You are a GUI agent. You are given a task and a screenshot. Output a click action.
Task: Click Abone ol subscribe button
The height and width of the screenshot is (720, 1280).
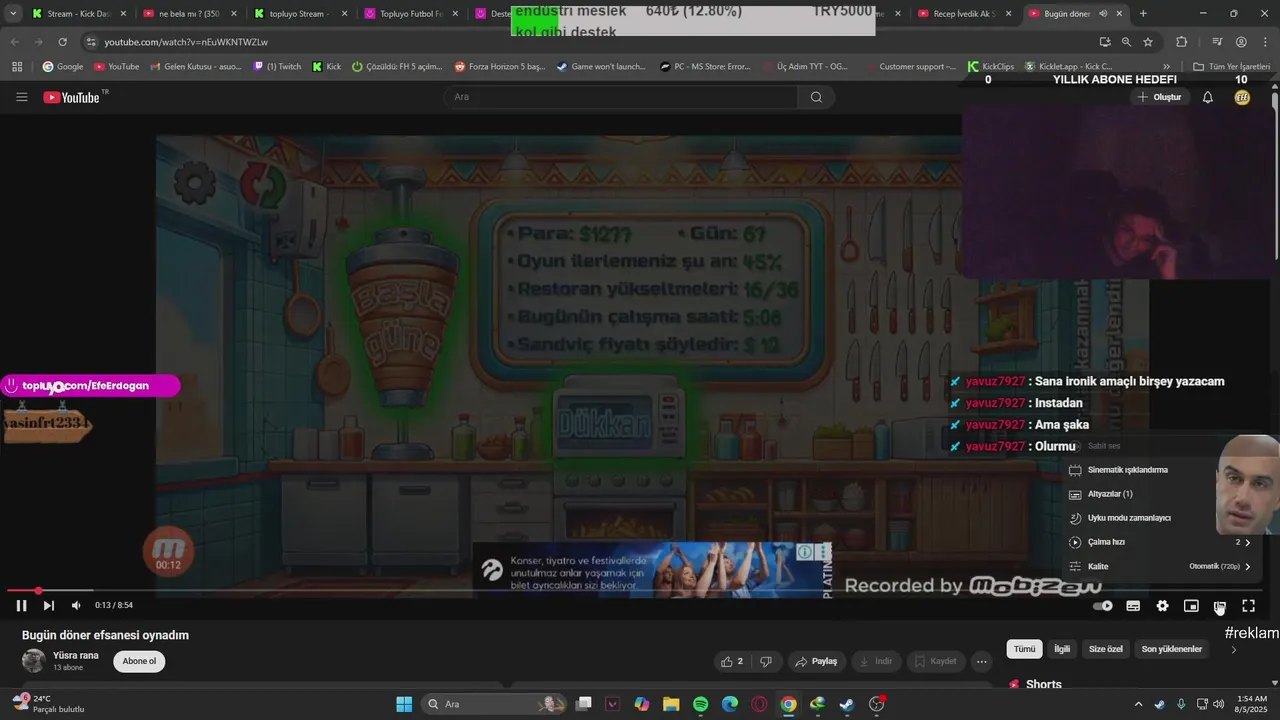(139, 661)
